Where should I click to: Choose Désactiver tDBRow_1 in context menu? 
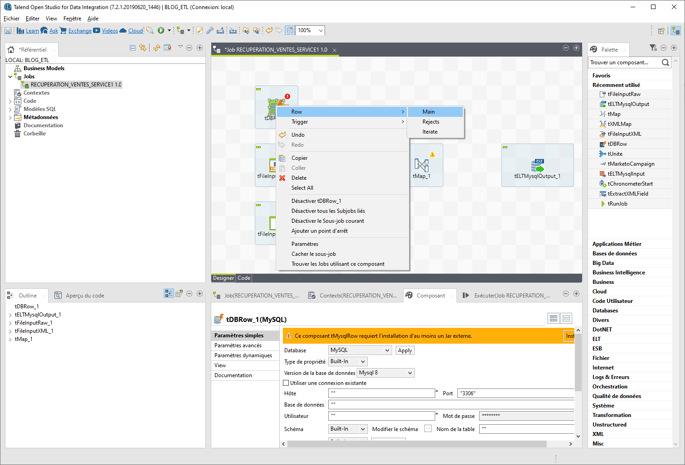[x=342, y=201]
